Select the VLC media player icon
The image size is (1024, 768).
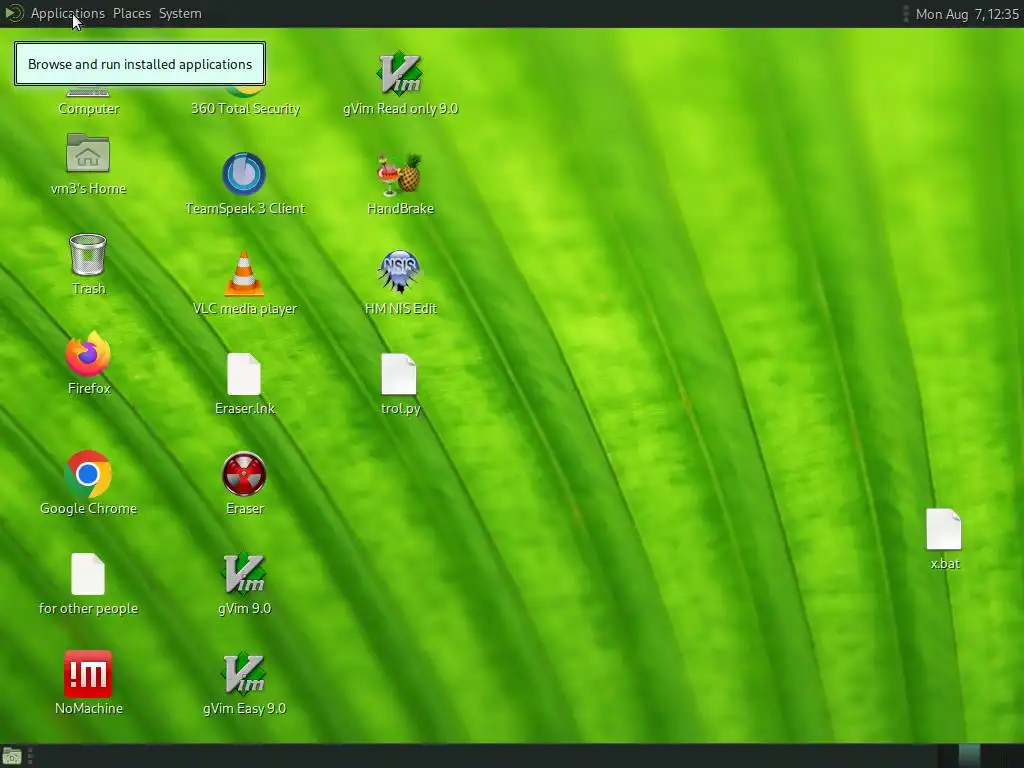click(x=244, y=274)
